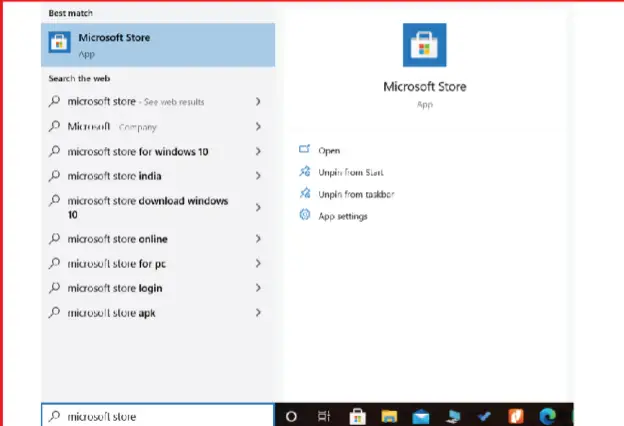The width and height of the screenshot is (624, 426).
Task: Open Cortana circle icon on taskbar
Action: pos(291,416)
